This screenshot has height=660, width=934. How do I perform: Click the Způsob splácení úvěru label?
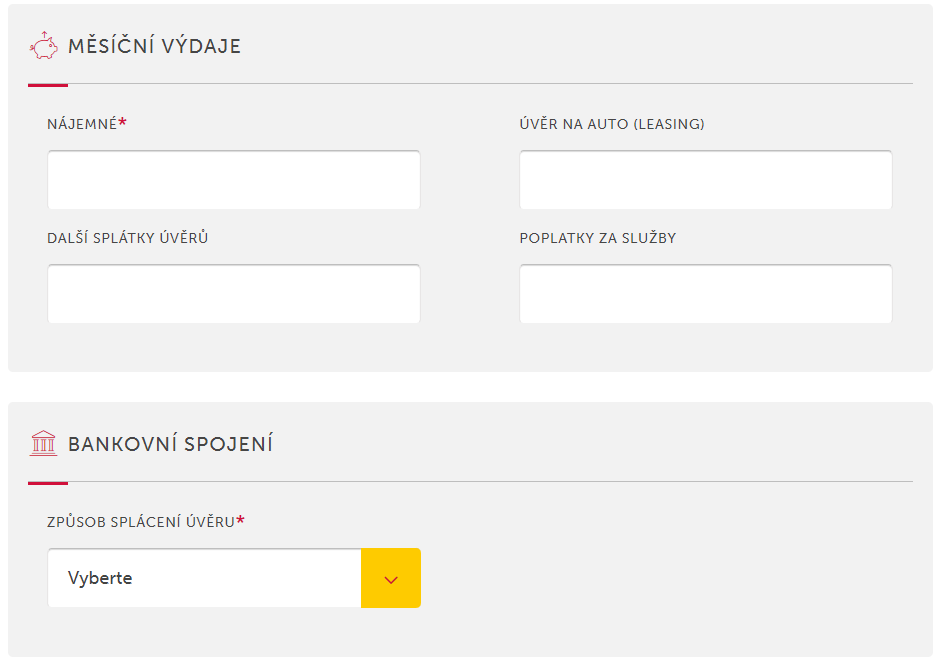(140, 522)
